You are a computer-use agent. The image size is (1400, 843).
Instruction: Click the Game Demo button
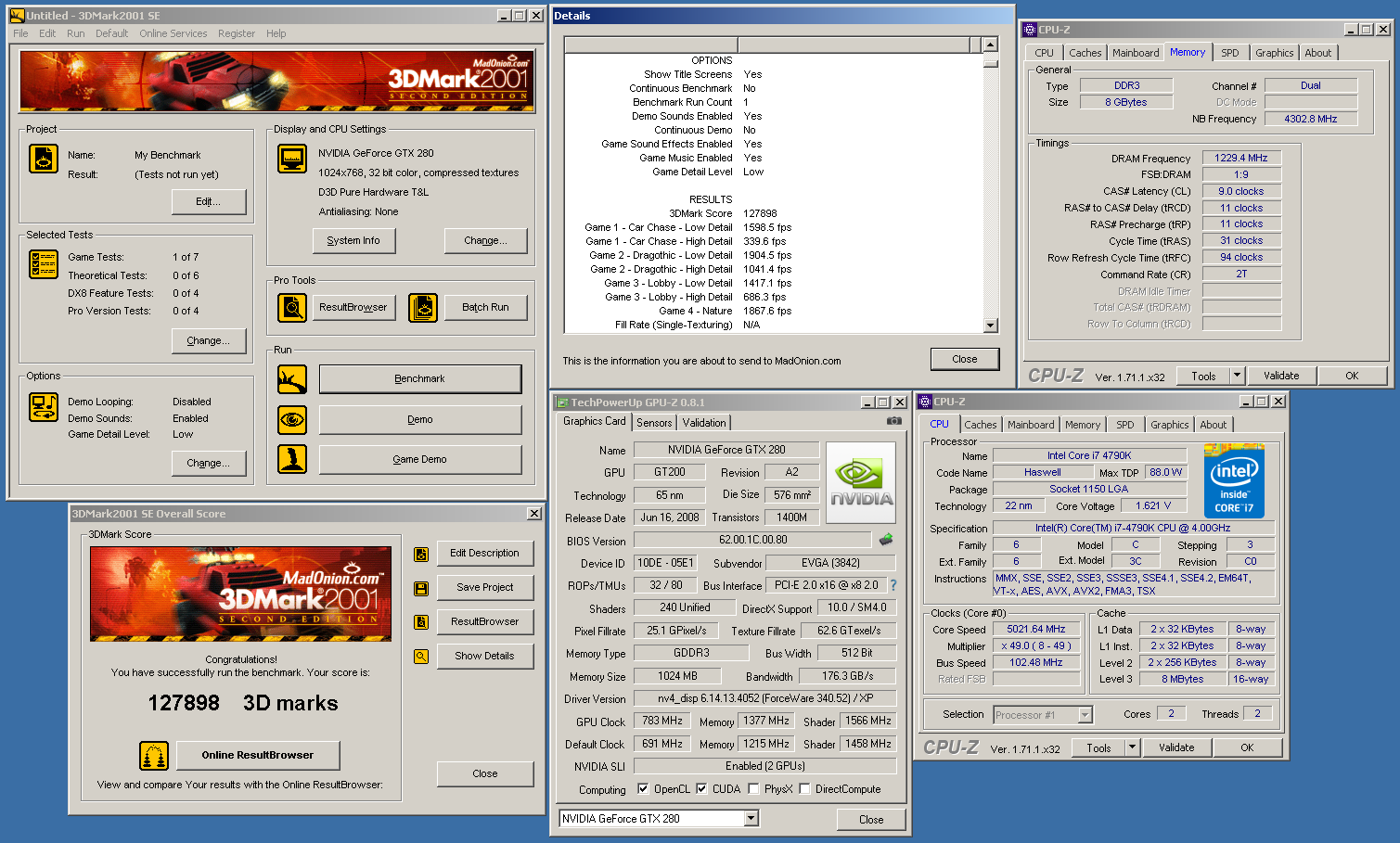pyautogui.click(x=419, y=459)
